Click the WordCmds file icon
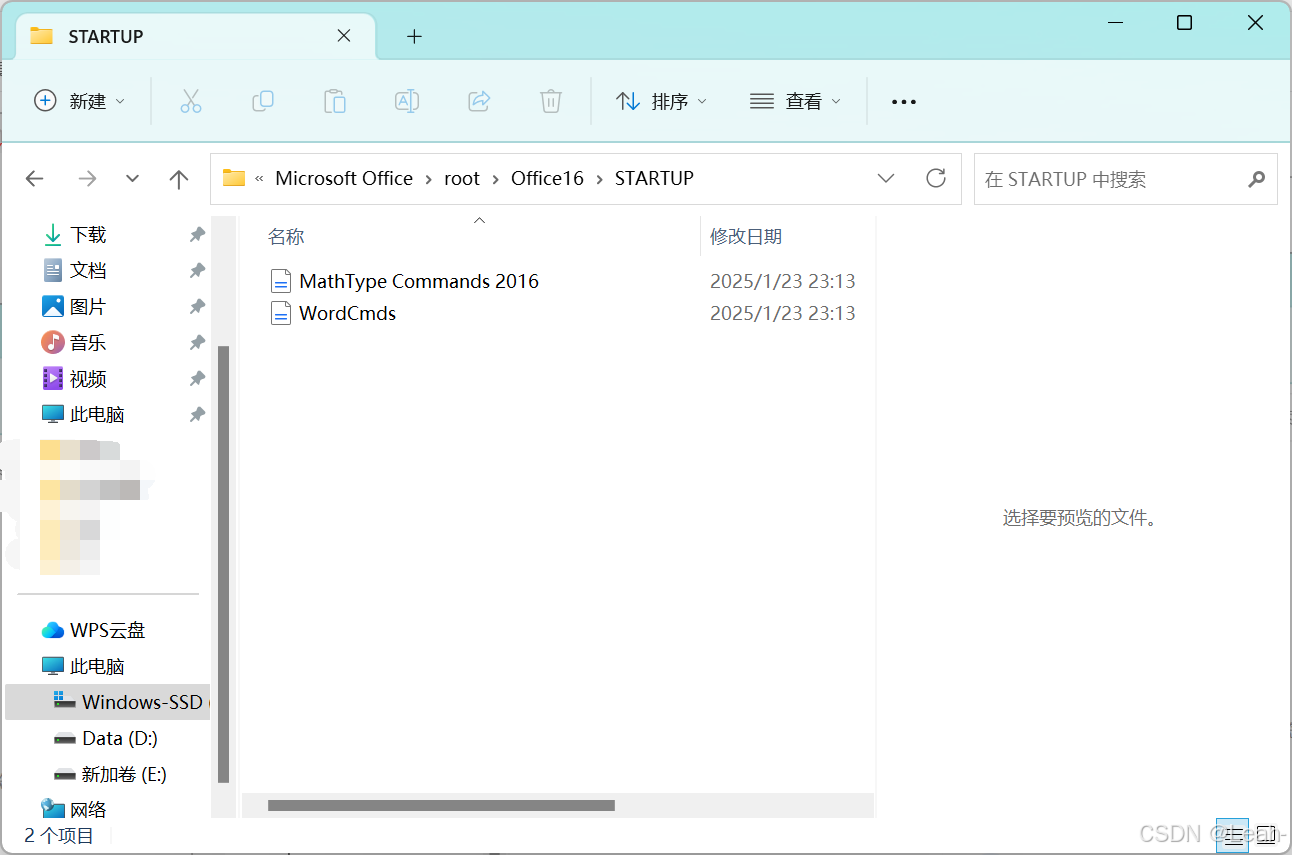 point(281,313)
